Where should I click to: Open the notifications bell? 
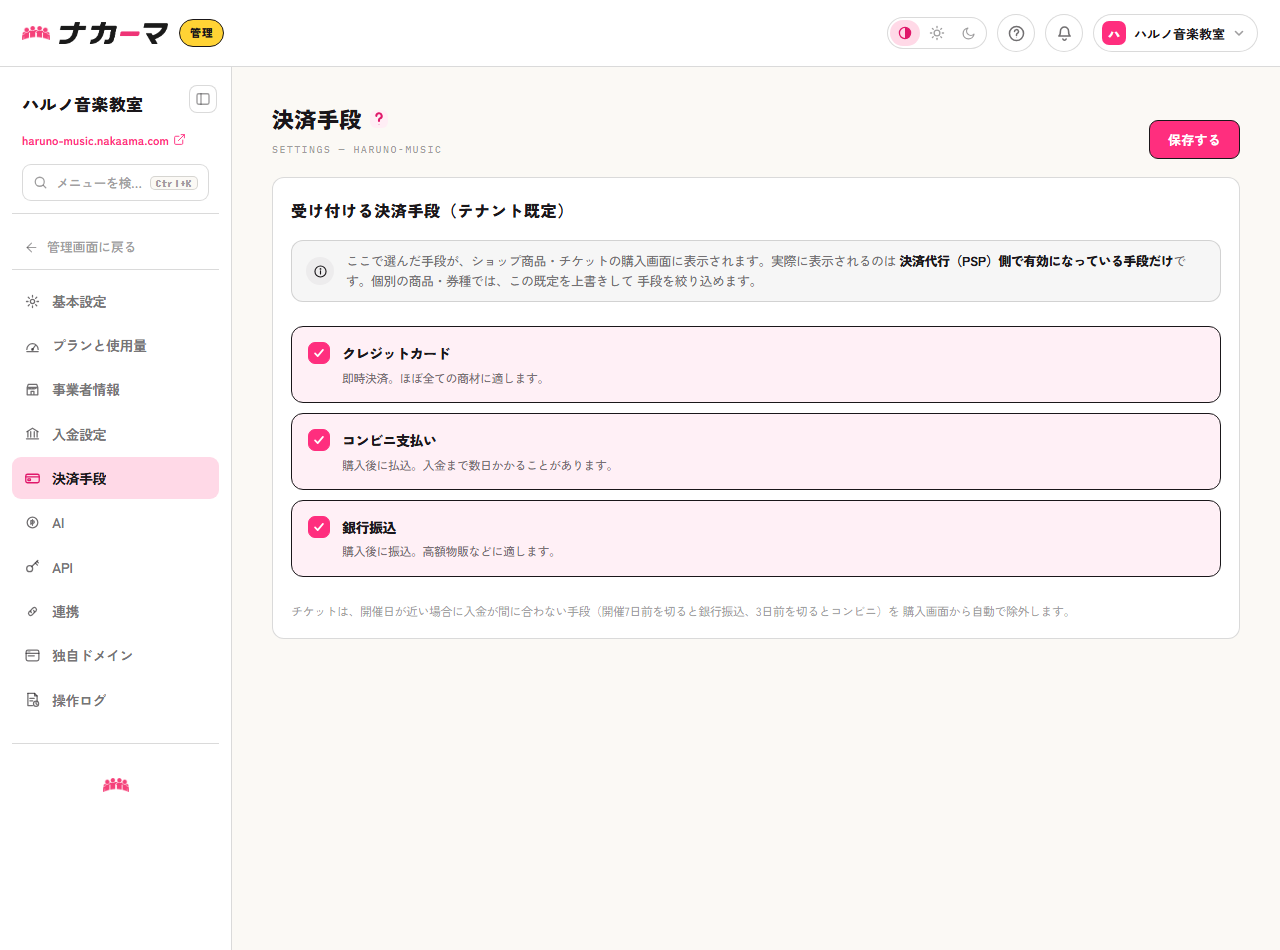pyautogui.click(x=1064, y=33)
